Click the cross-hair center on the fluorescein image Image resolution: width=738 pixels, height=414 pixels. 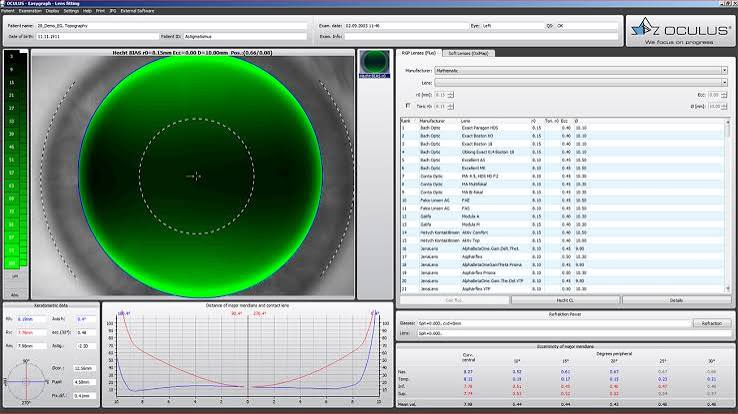pos(196,176)
